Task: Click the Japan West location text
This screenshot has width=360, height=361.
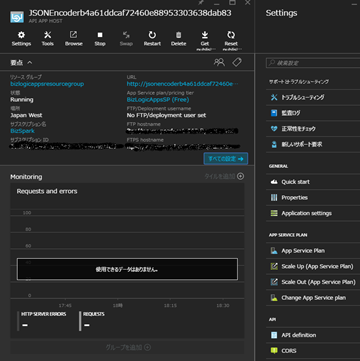Action: point(26,115)
